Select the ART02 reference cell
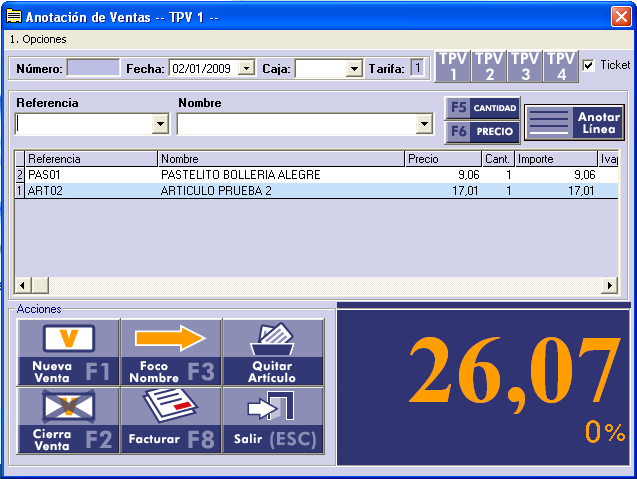The image size is (637, 479). click(91, 191)
